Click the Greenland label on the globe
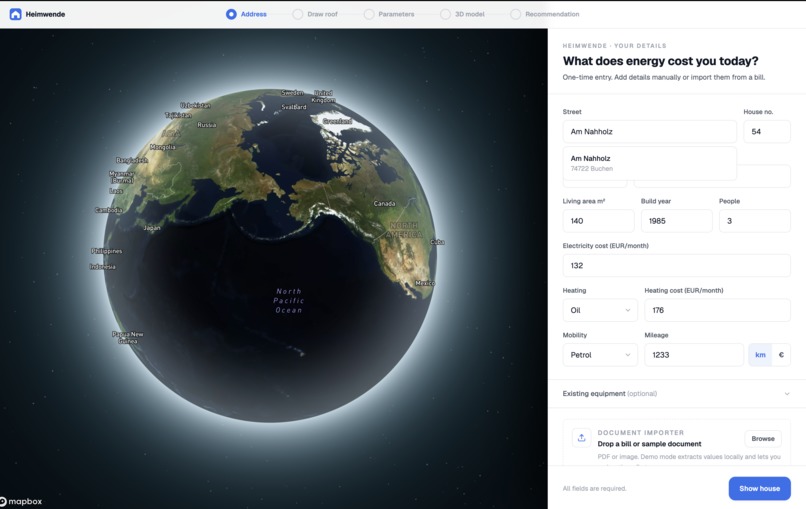Viewport: 806px width, 509px height. coord(337,121)
